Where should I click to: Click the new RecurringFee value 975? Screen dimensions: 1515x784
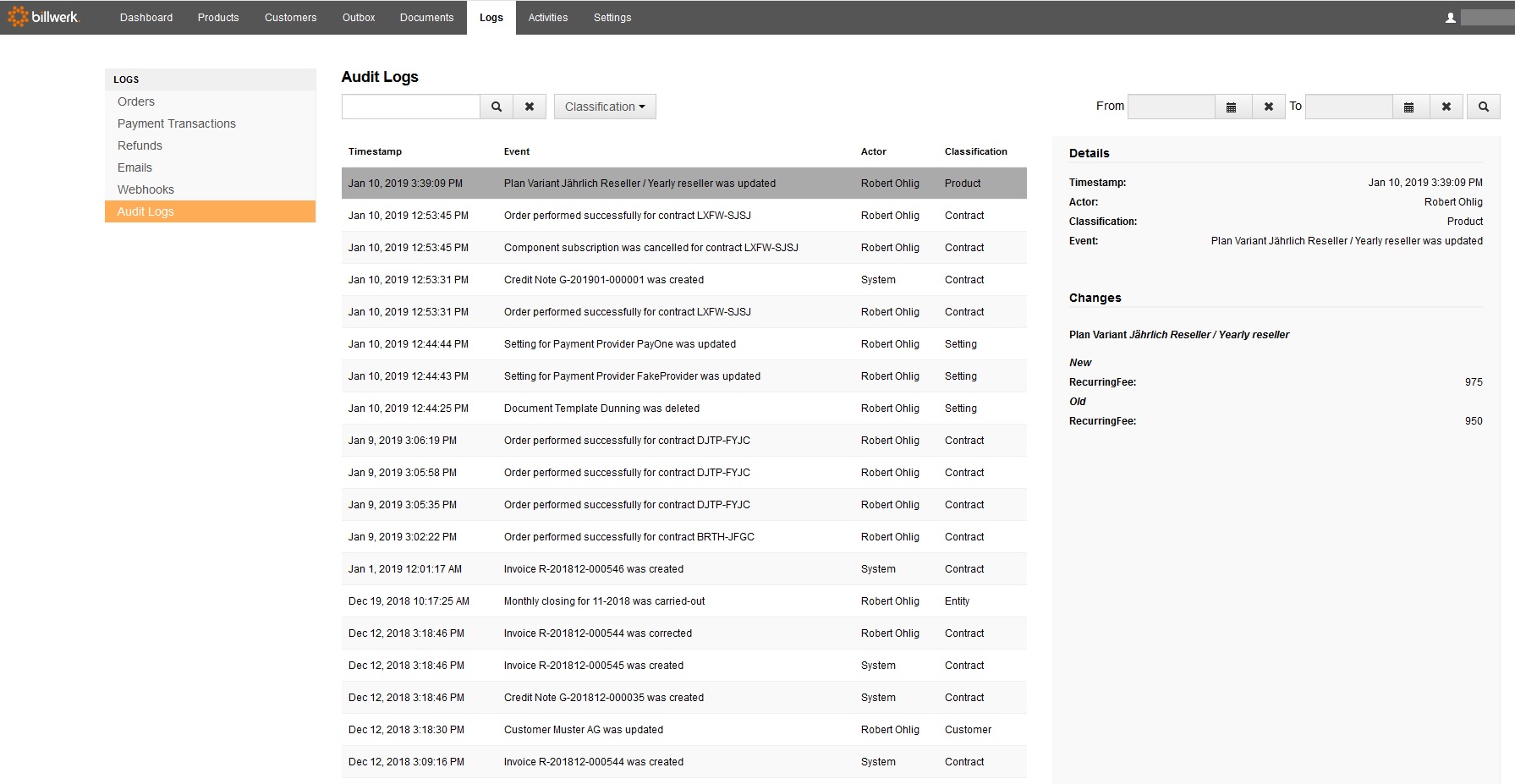pyautogui.click(x=1474, y=382)
